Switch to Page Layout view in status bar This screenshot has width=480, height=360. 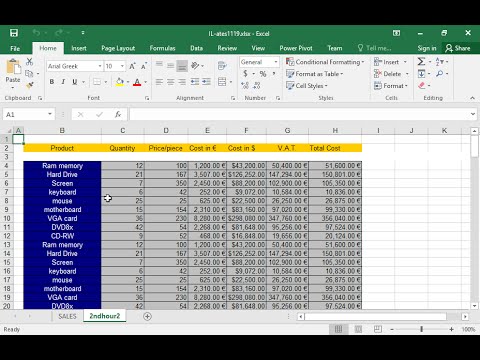click(x=358, y=329)
